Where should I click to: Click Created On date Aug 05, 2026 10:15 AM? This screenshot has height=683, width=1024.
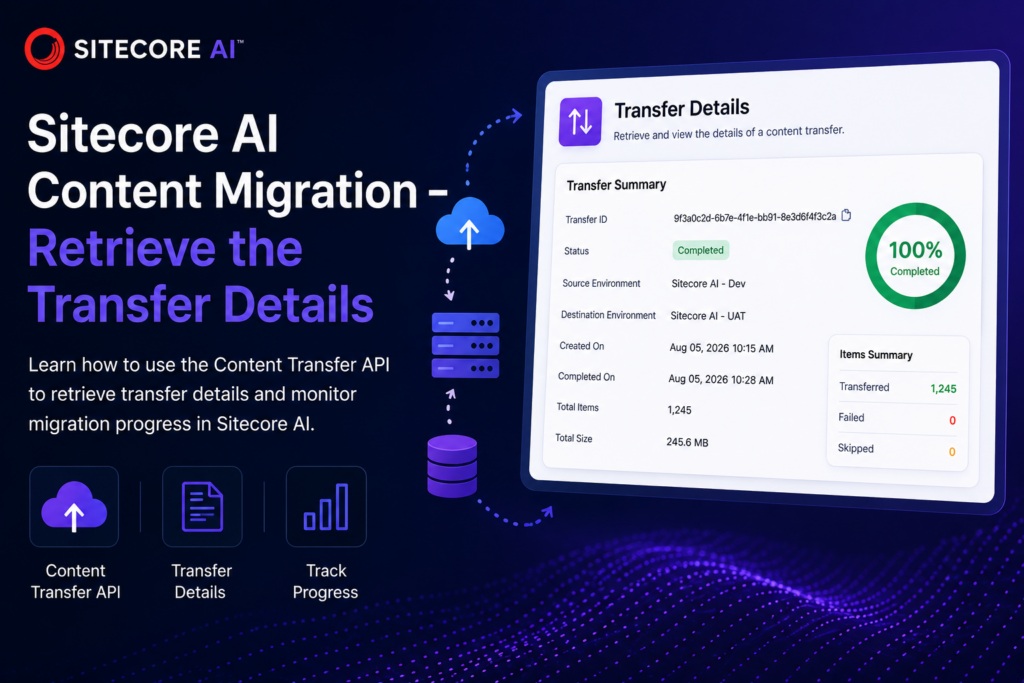721,348
